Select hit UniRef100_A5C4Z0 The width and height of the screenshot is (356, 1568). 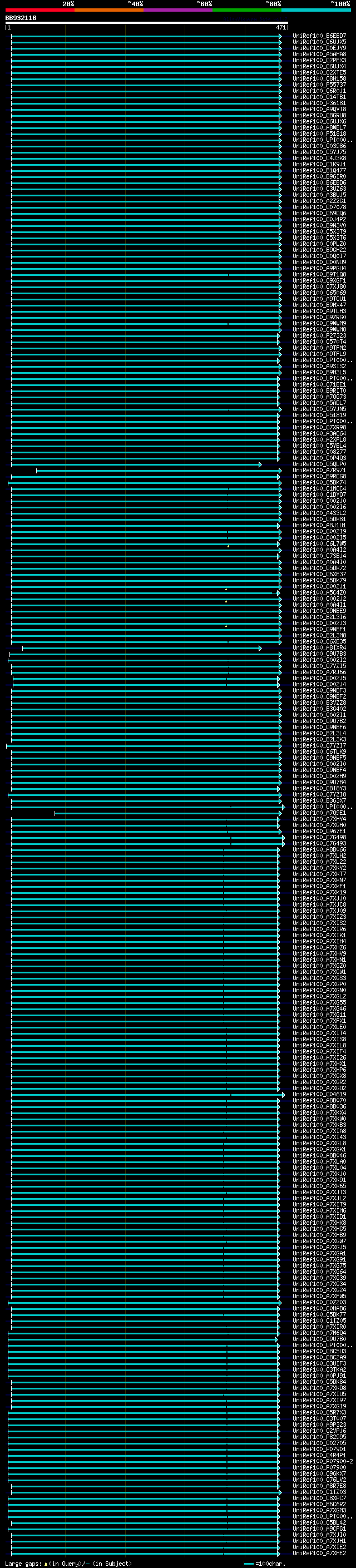[x=319, y=592]
